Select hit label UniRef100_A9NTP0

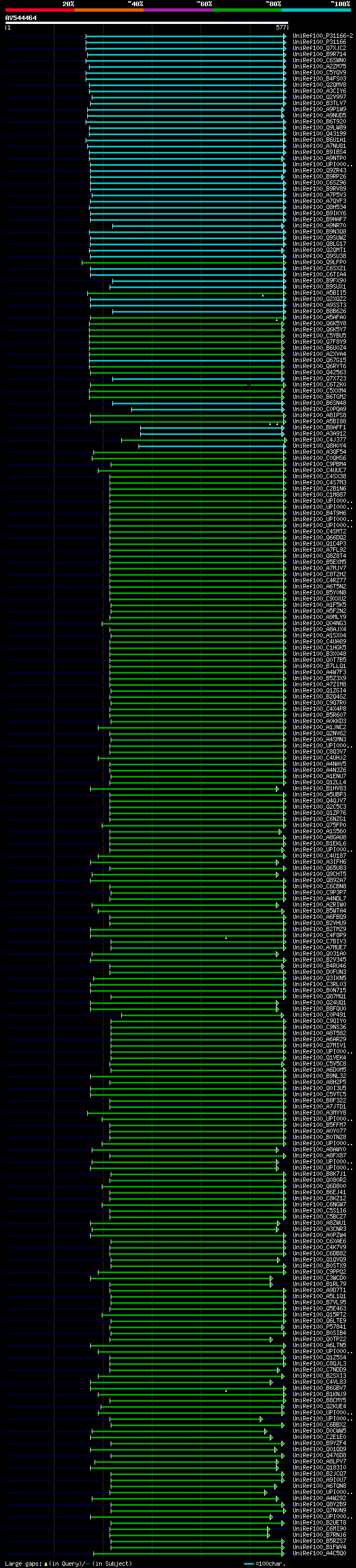click(319, 159)
